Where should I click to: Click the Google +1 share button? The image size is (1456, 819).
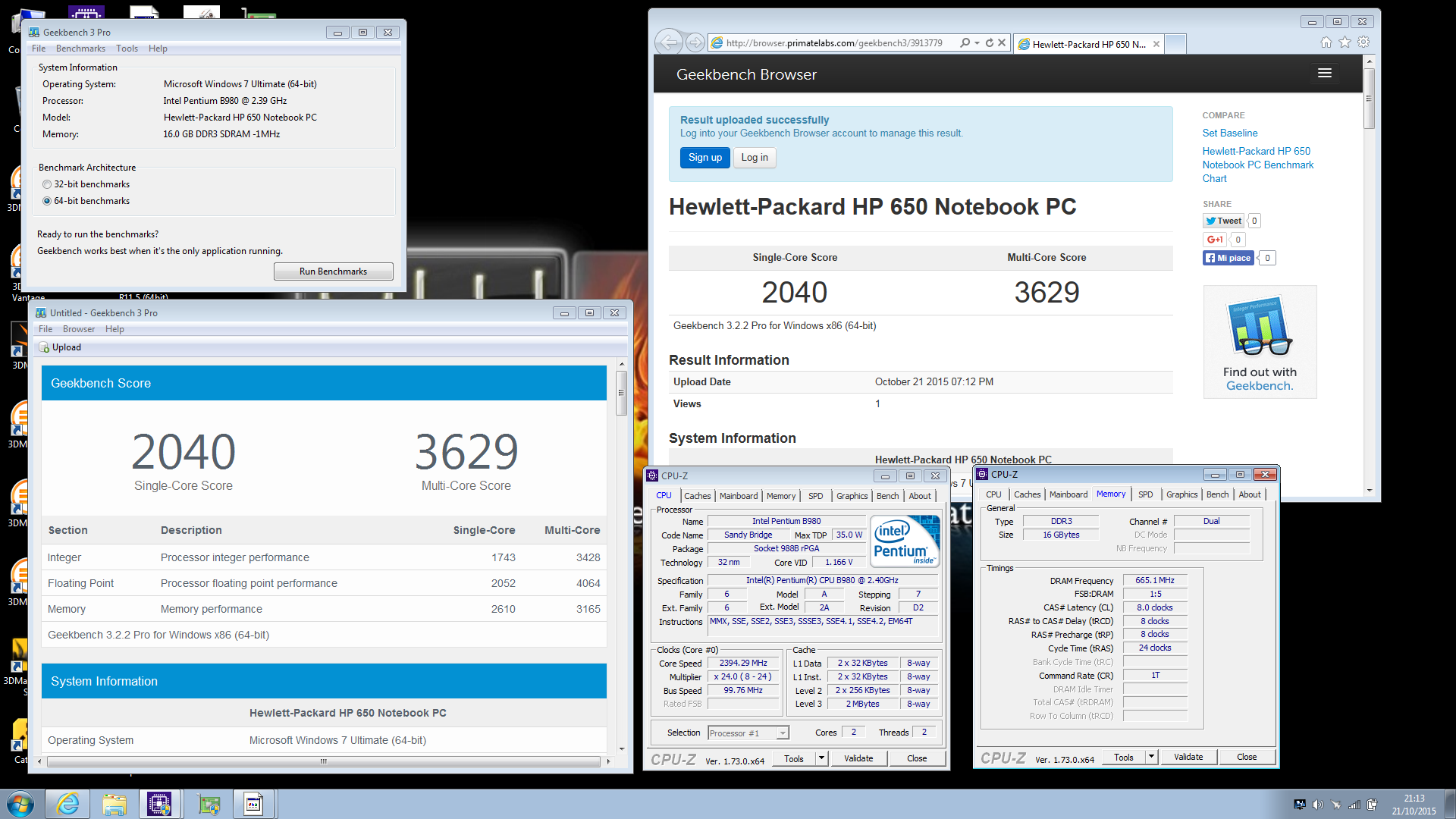click(1215, 240)
